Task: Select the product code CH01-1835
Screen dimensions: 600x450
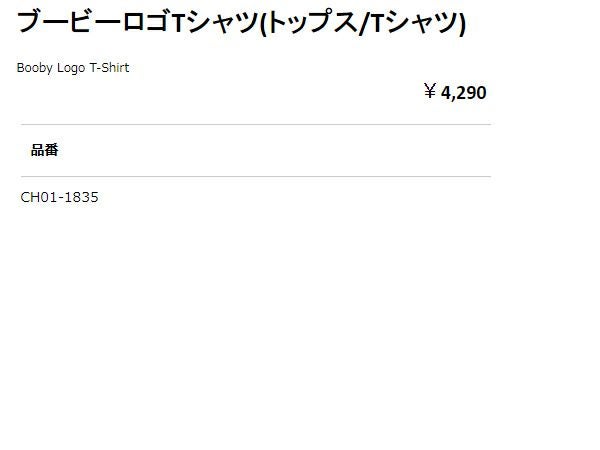Action: [x=60, y=197]
